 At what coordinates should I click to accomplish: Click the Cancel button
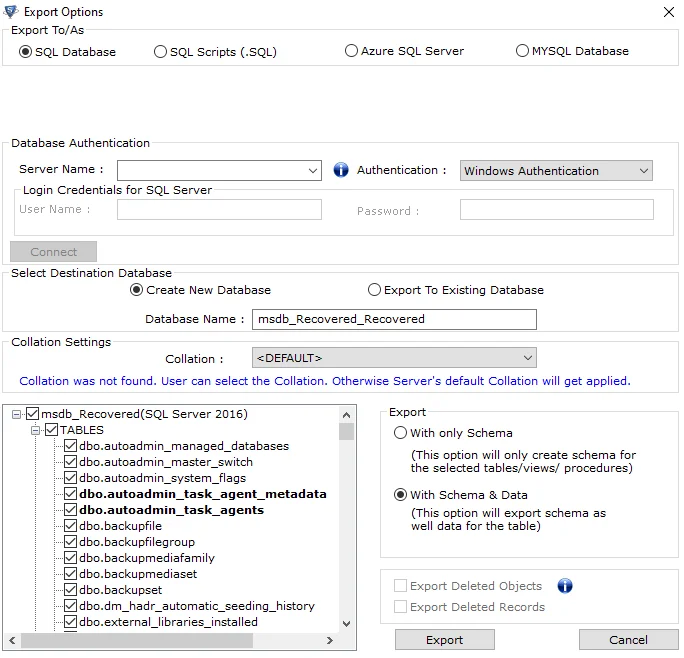(x=628, y=640)
